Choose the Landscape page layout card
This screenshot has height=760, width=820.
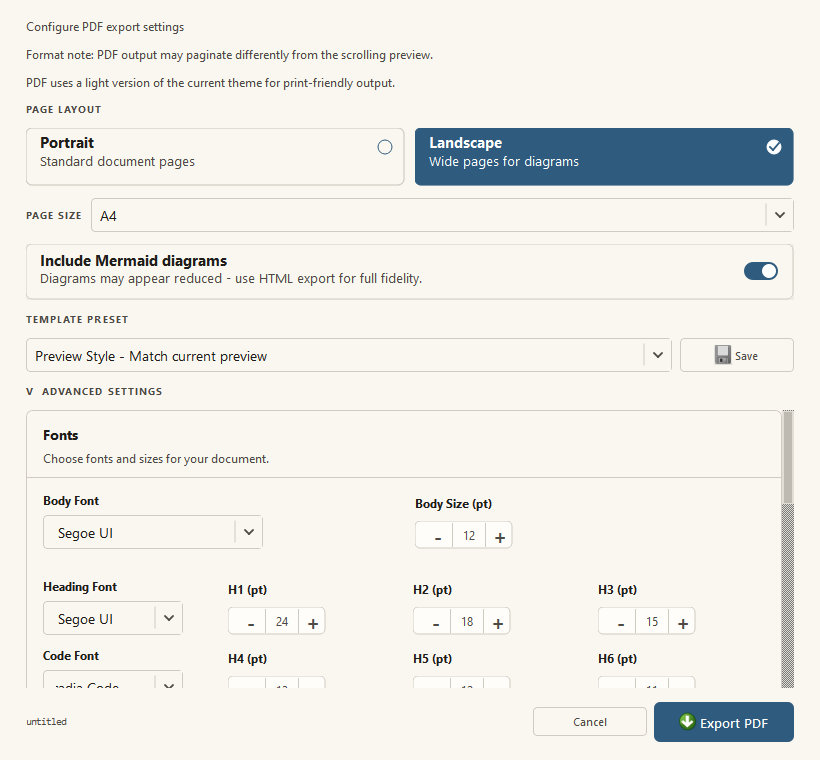(604, 156)
